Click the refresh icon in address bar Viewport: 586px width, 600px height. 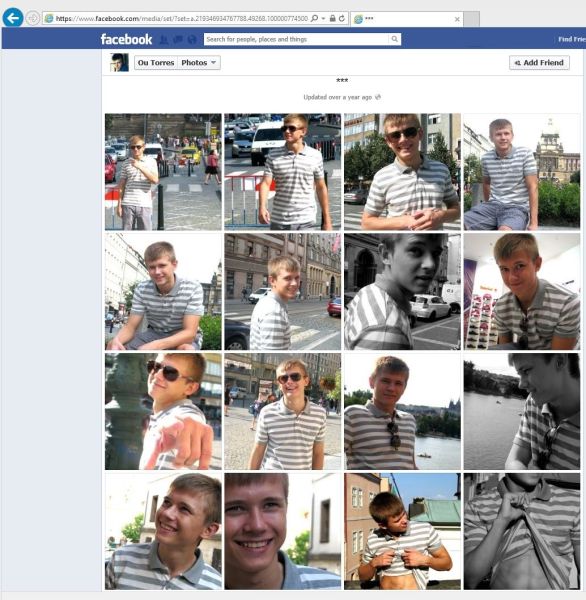342,18
